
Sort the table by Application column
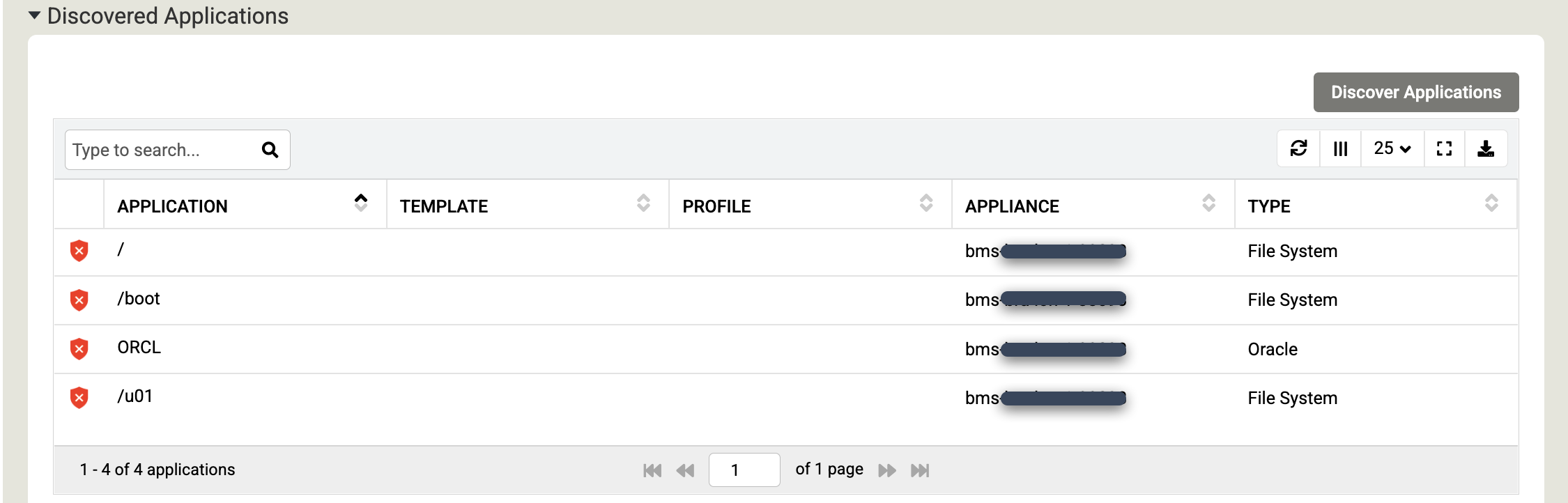click(360, 203)
